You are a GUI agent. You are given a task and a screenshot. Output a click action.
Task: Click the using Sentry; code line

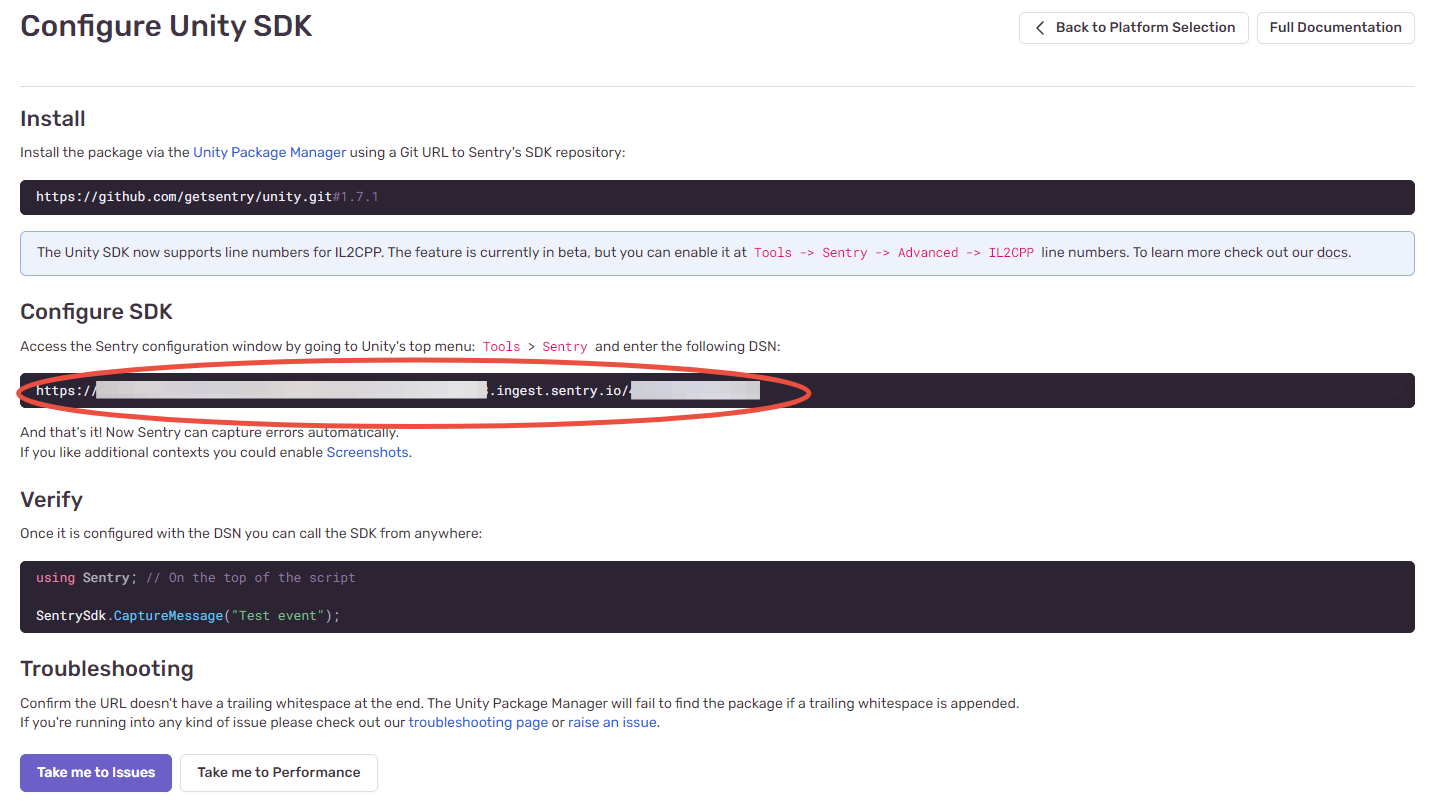point(87,578)
